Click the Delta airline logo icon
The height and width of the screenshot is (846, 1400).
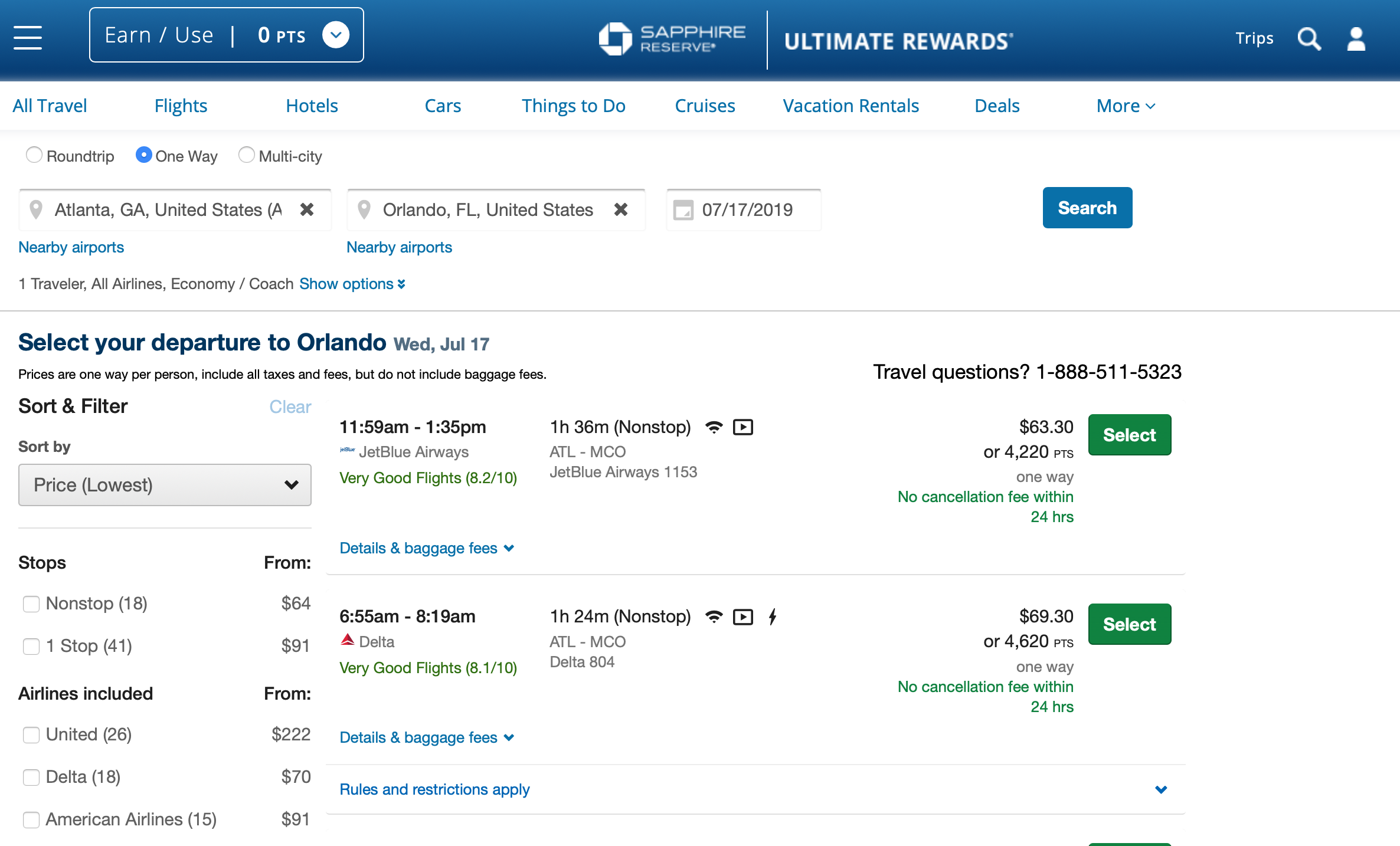point(348,640)
